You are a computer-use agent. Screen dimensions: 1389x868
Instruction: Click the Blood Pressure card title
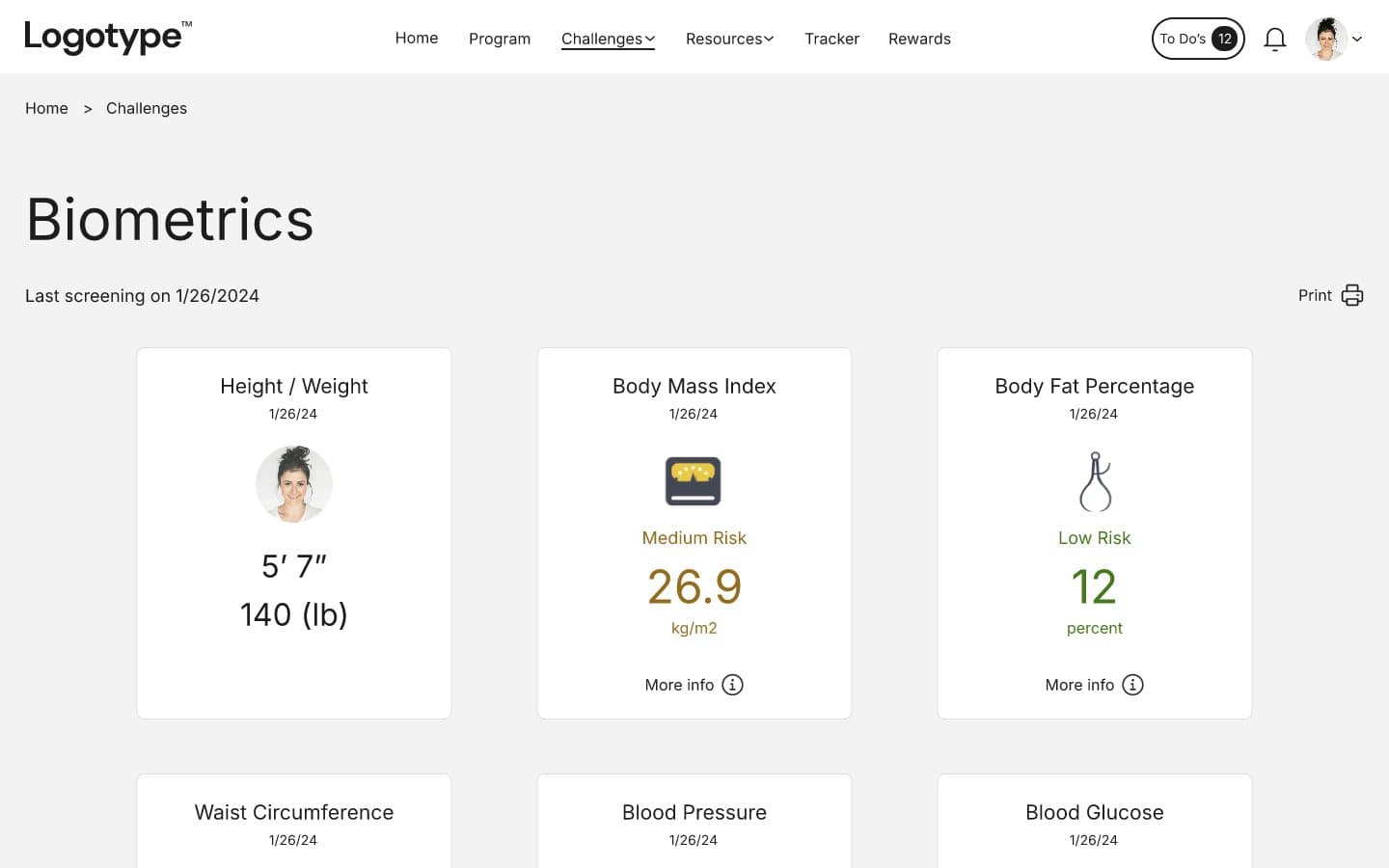(694, 812)
